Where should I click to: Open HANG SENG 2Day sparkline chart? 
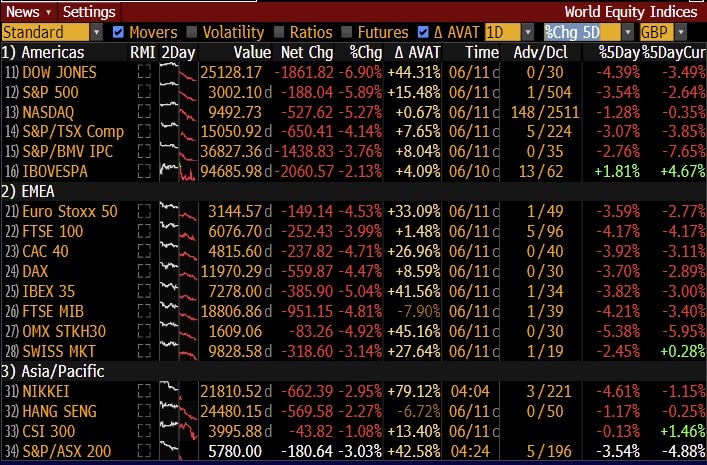coord(179,411)
